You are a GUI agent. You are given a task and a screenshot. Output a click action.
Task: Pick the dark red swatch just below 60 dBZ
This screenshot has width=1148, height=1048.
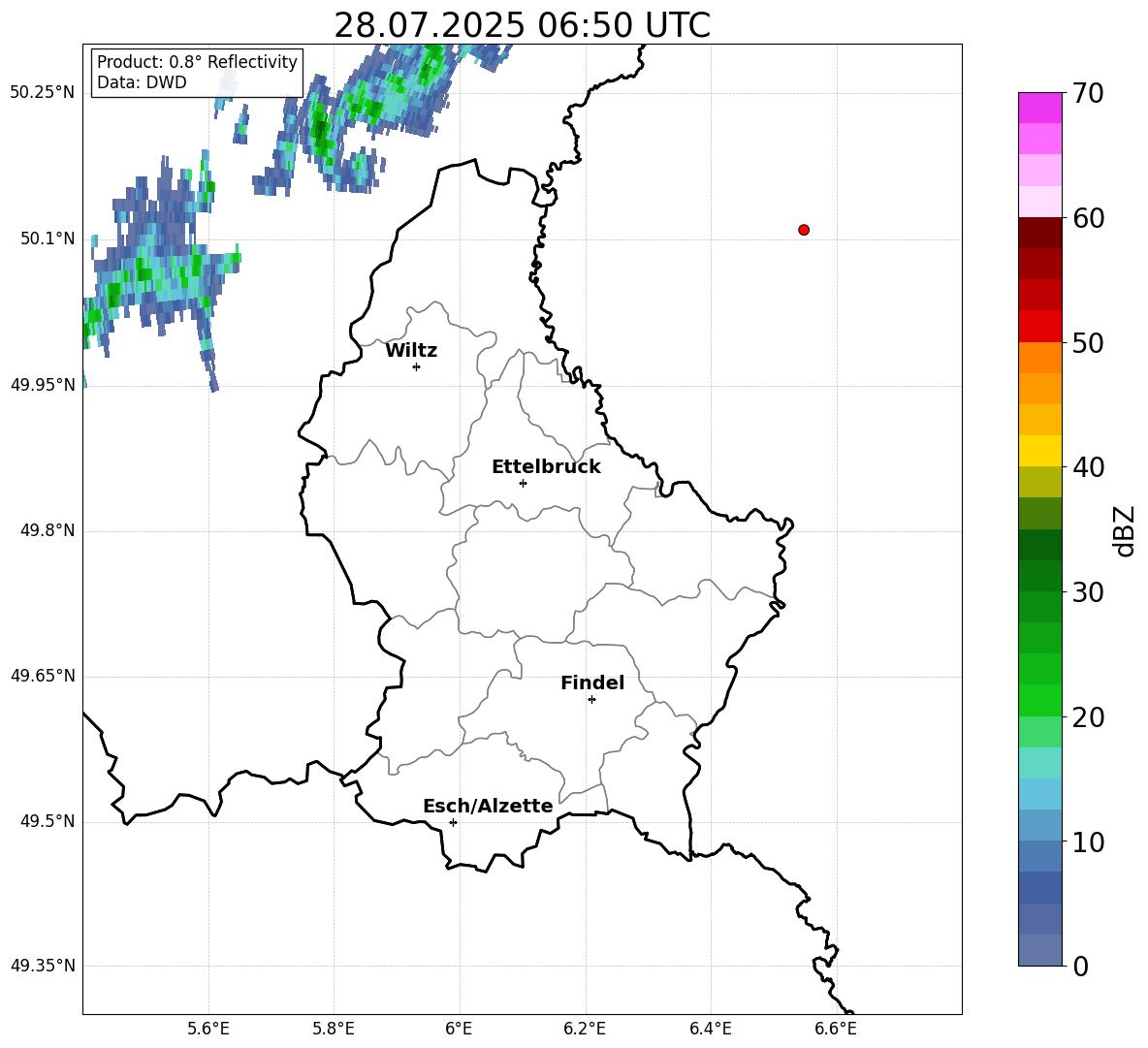pyautogui.click(x=1040, y=233)
